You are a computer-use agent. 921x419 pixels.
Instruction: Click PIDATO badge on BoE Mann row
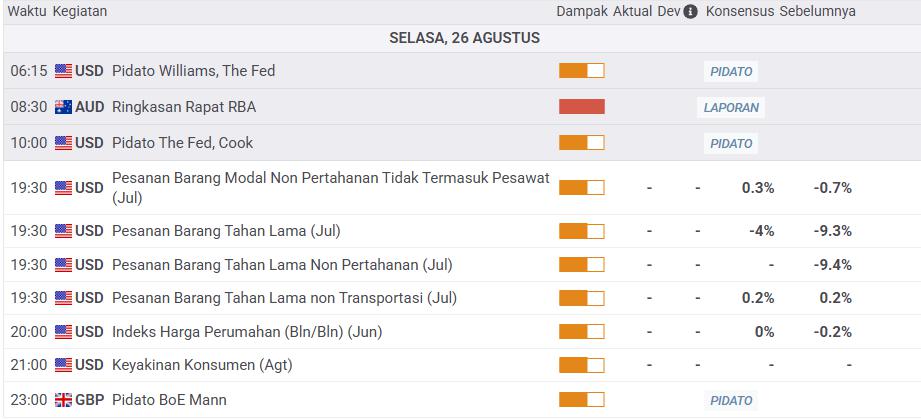(x=731, y=401)
